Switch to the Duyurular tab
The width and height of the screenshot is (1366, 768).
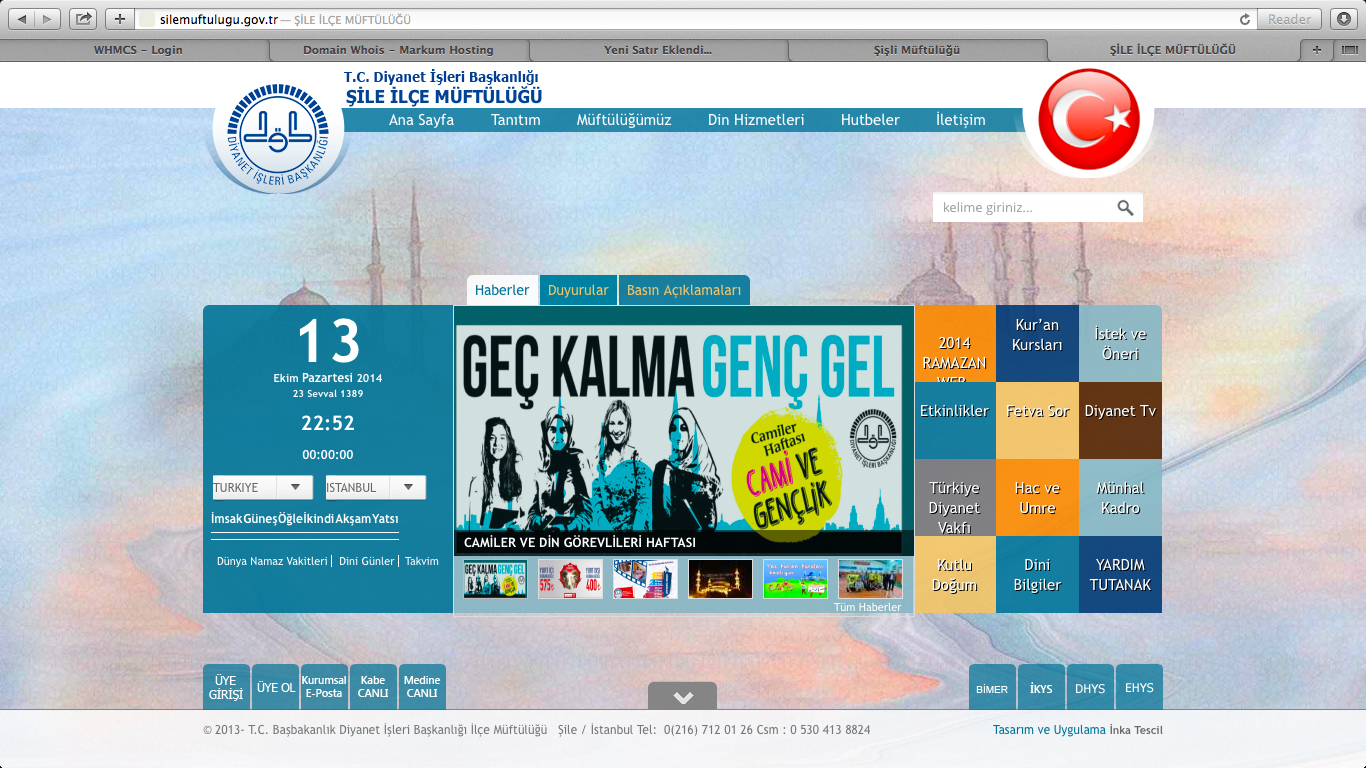[x=578, y=291]
